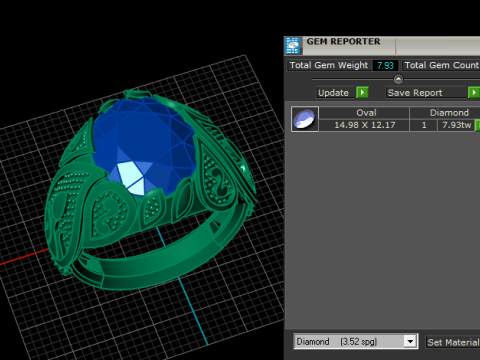
Task: Click the Diamond material column cell
Action: [x=445, y=113]
